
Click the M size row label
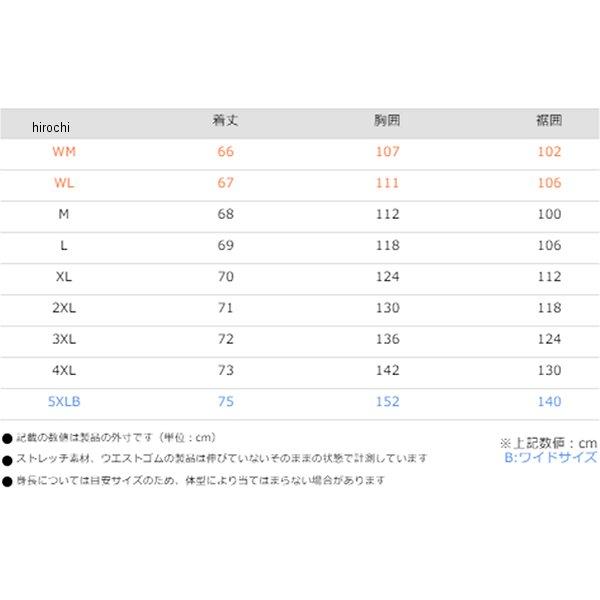click(64, 214)
